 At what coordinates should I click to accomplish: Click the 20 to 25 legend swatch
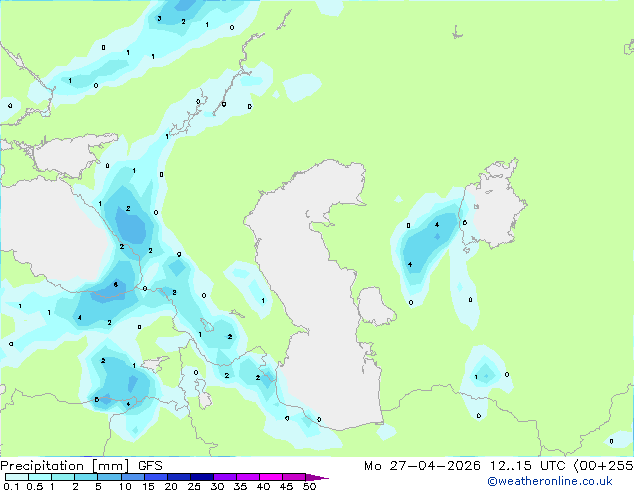[x=178, y=477]
